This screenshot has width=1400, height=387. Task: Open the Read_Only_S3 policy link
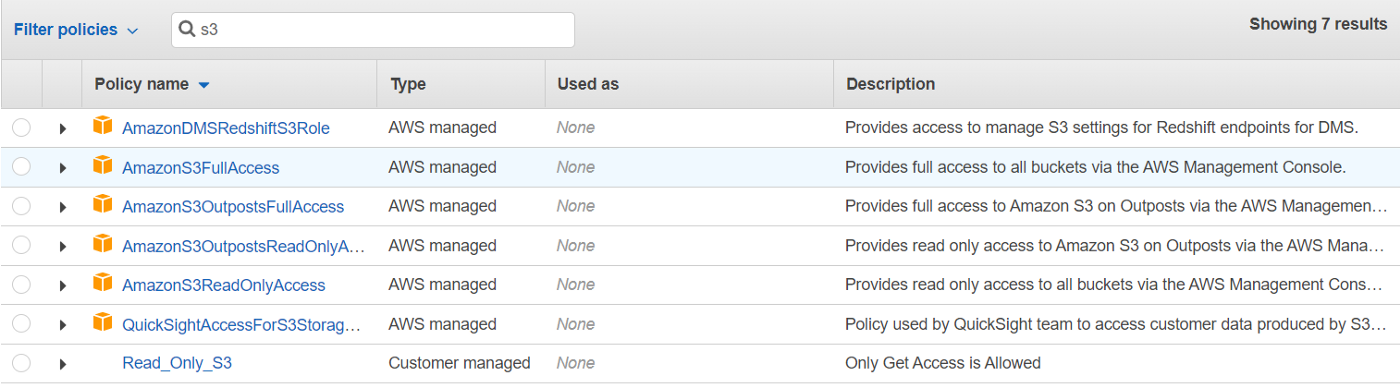tap(177, 363)
